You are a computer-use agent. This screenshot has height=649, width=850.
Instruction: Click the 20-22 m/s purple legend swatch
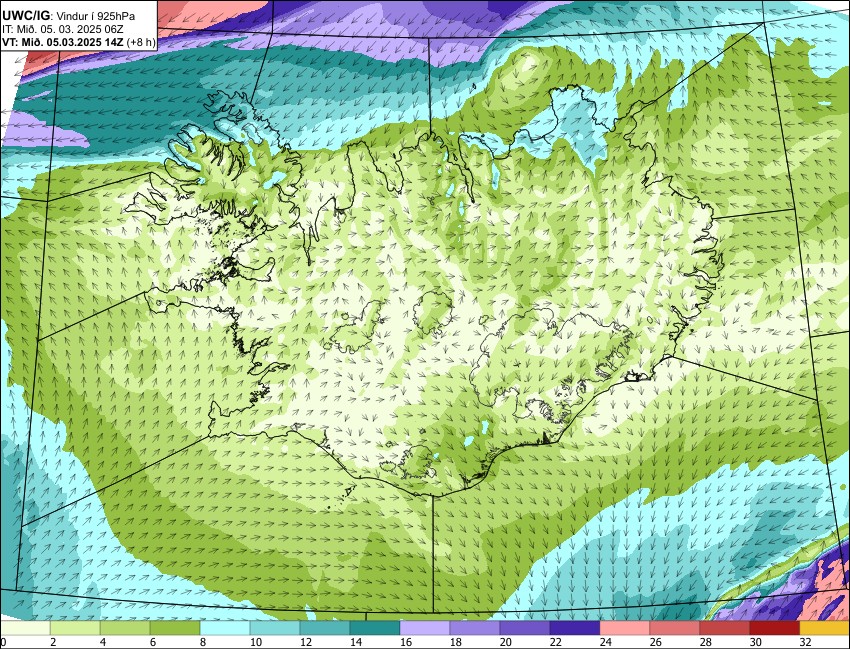point(525,628)
